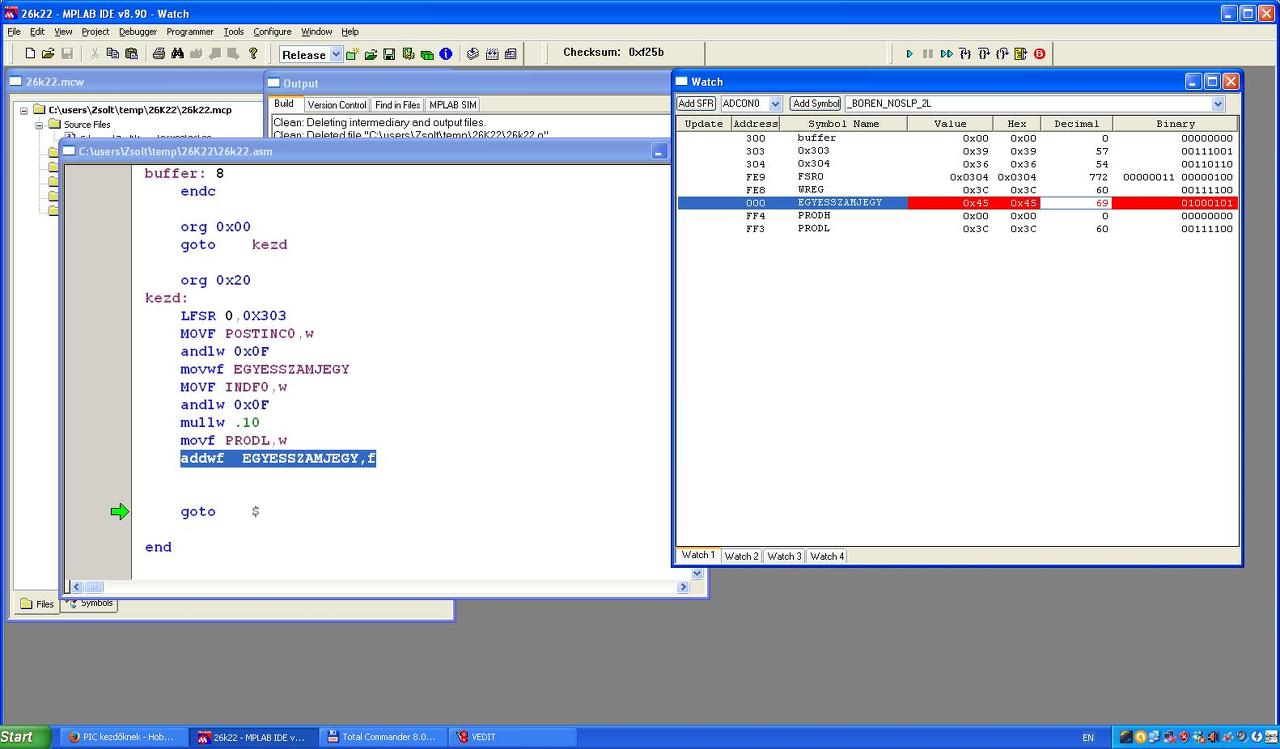Viewport: 1280px width, 749px height.
Task: Open the Tools menu
Action: pyautogui.click(x=234, y=32)
